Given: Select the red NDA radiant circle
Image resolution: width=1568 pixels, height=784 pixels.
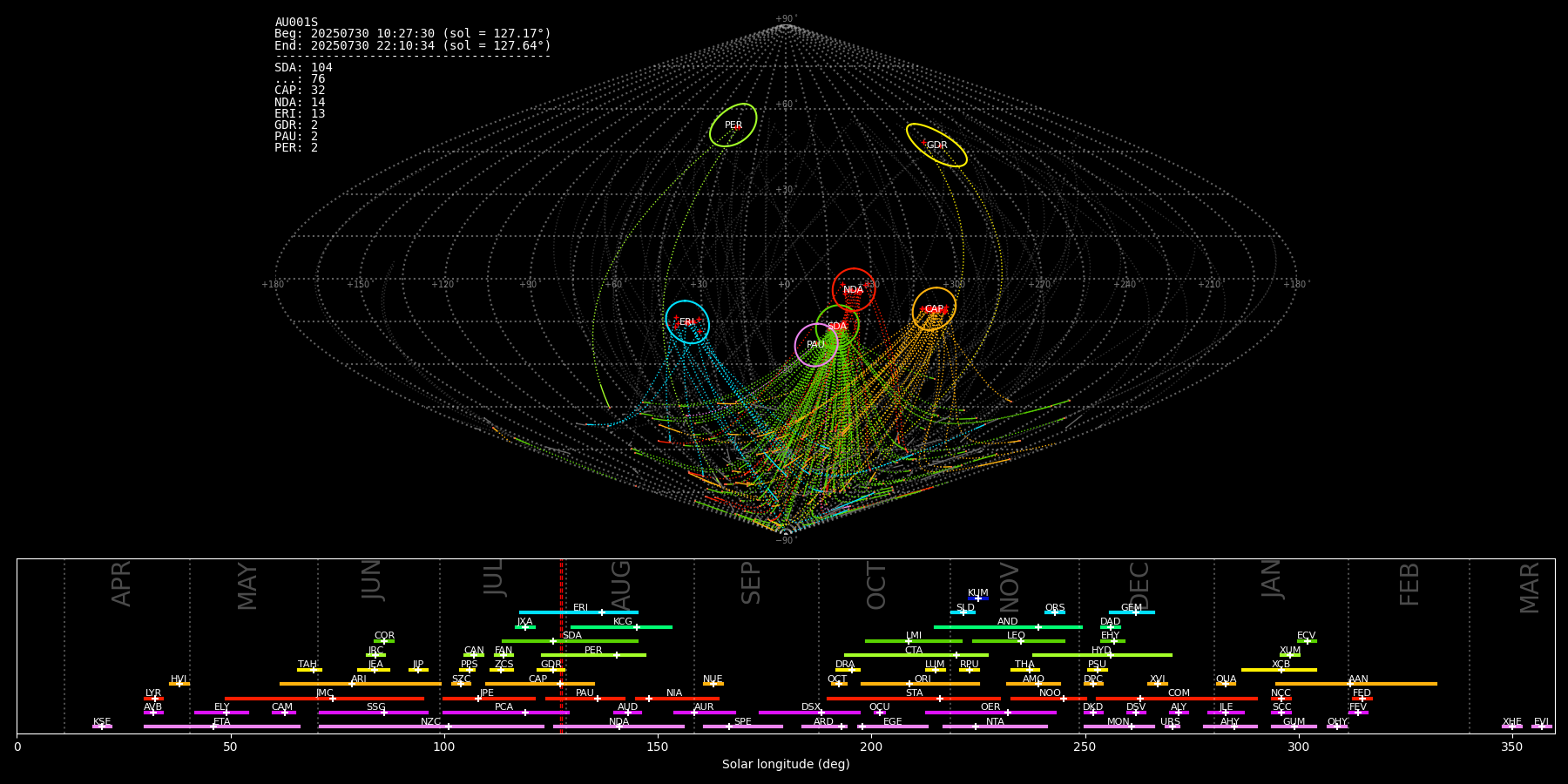Looking at the screenshot, I should (854, 290).
